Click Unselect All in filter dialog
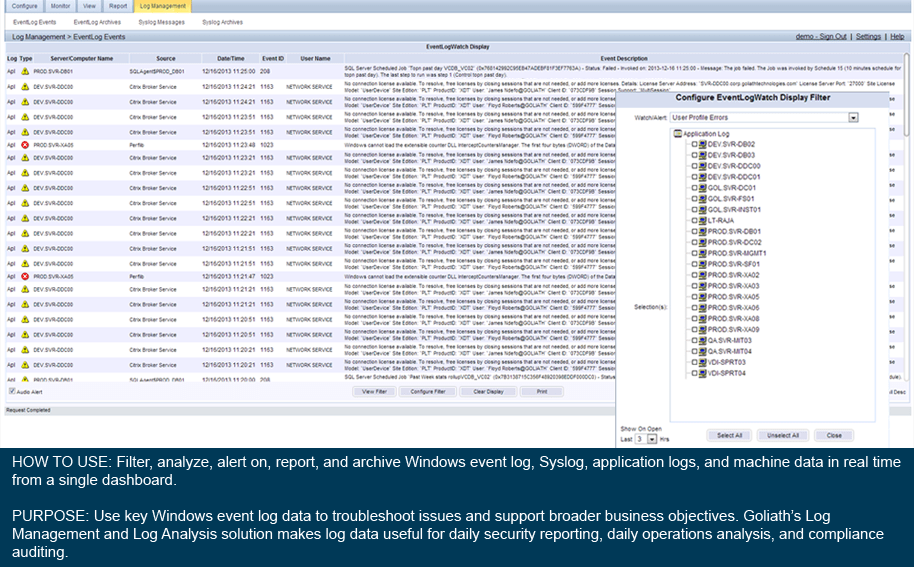 pyautogui.click(x=783, y=435)
